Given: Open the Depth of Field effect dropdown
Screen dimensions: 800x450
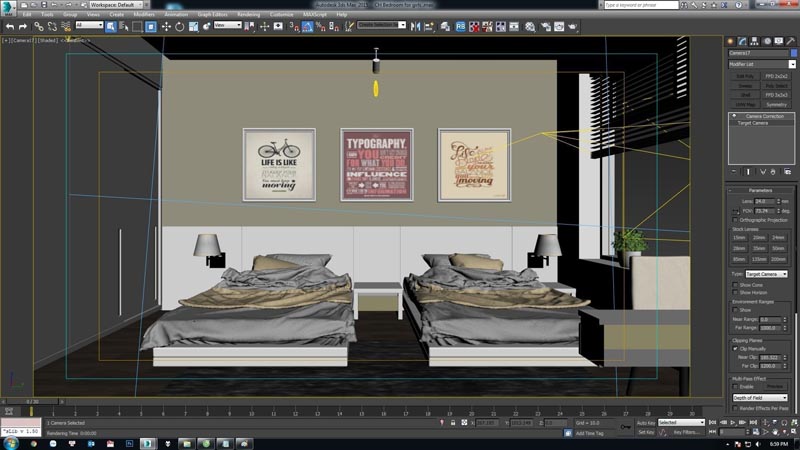Looking at the screenshot, I should click(760, 397).
